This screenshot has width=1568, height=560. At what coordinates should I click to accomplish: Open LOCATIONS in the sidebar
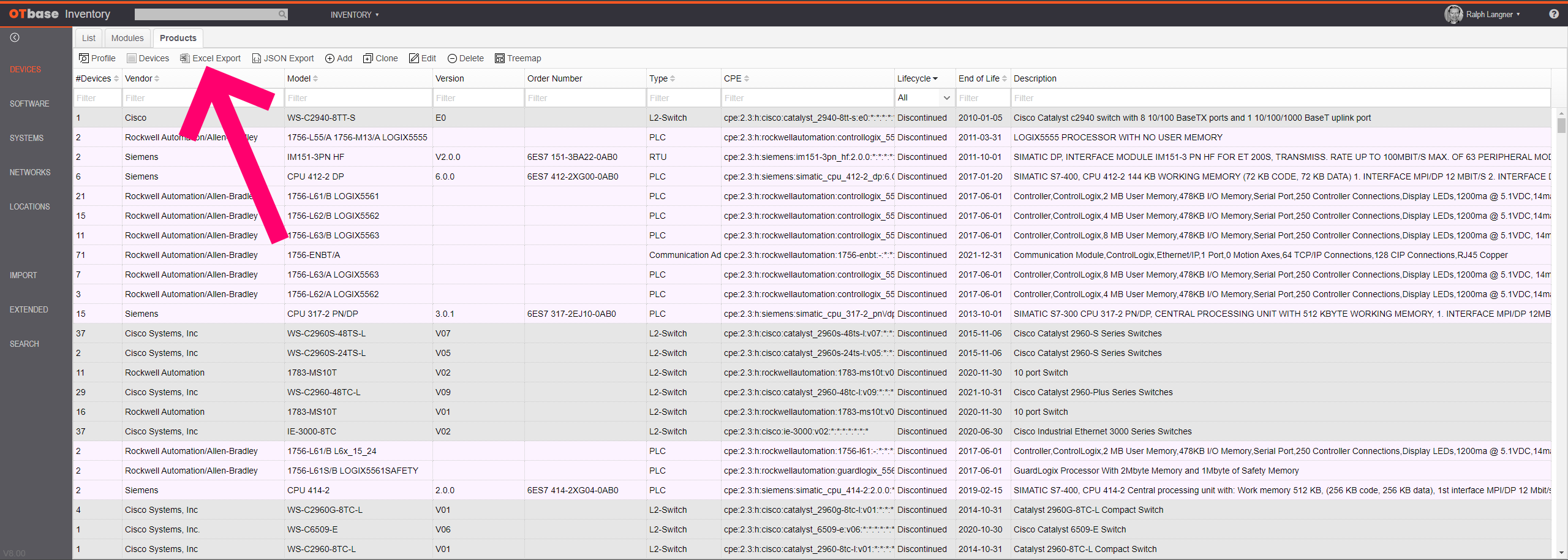(x=29, y=206)
